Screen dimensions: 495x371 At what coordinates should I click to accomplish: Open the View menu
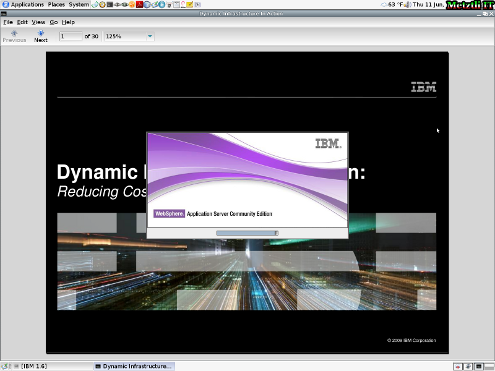[x=38, y=22]
